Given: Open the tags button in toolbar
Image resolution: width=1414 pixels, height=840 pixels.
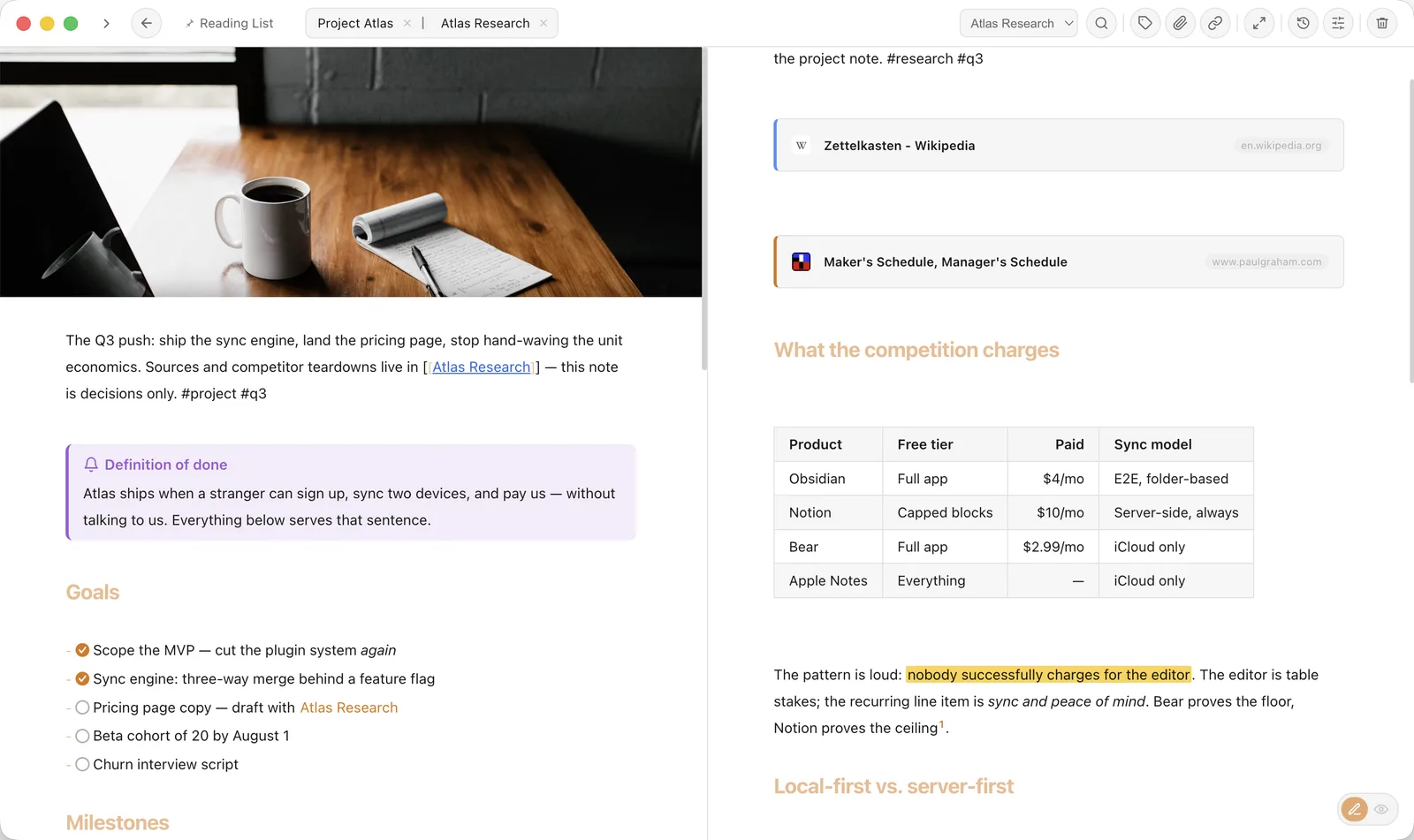Looking at the screenshot, I should [x=1145, y=24].
